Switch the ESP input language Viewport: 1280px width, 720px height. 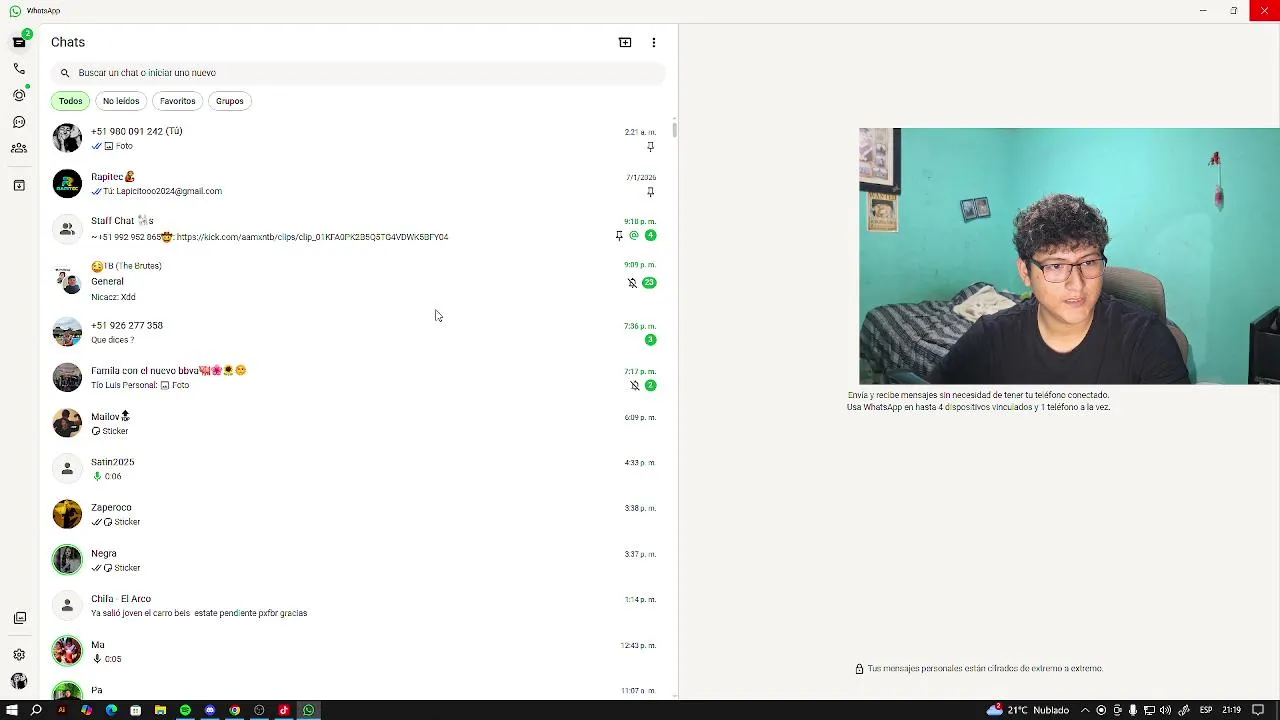[1205, 710]
